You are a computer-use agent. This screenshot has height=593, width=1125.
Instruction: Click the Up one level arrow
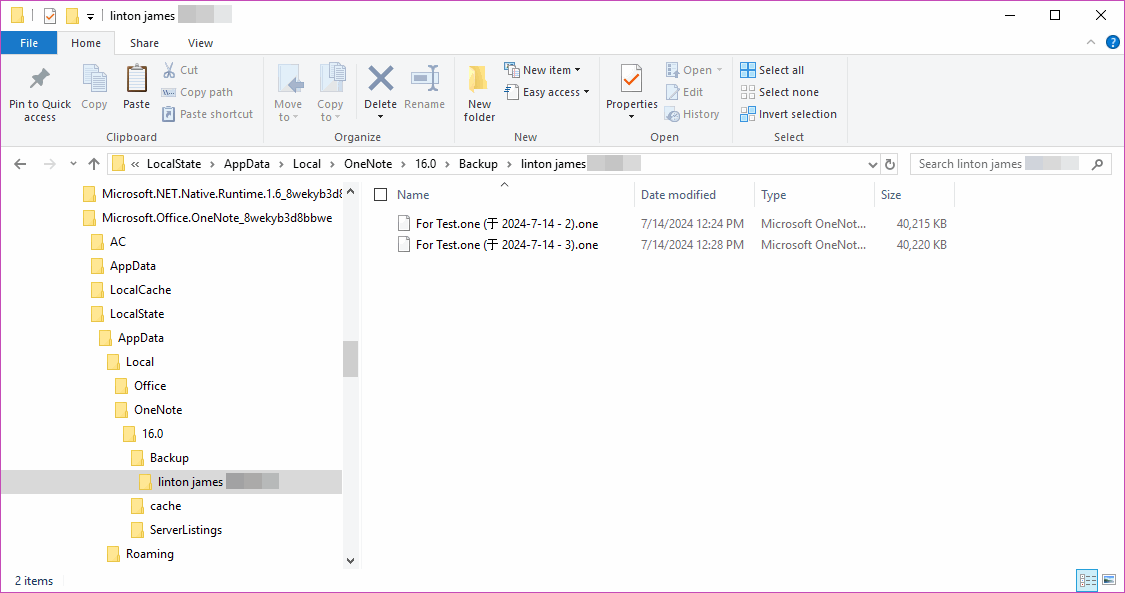coord(93,164)
